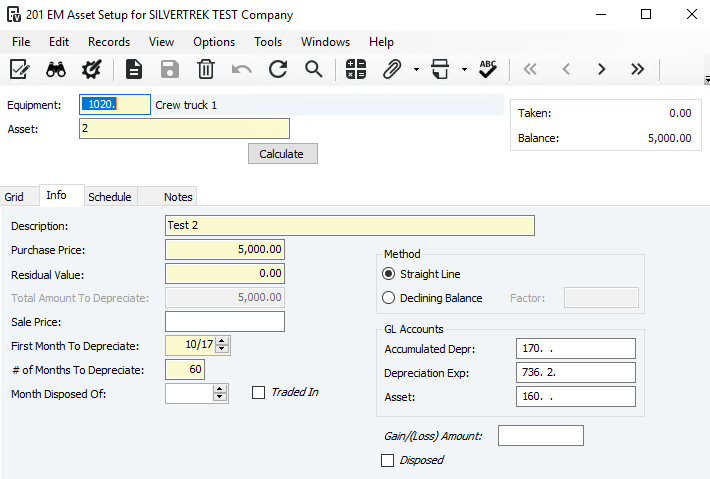Screen dimensions: 710x479
Task: Click the Factor field
Action: click(x=601, y=297)
